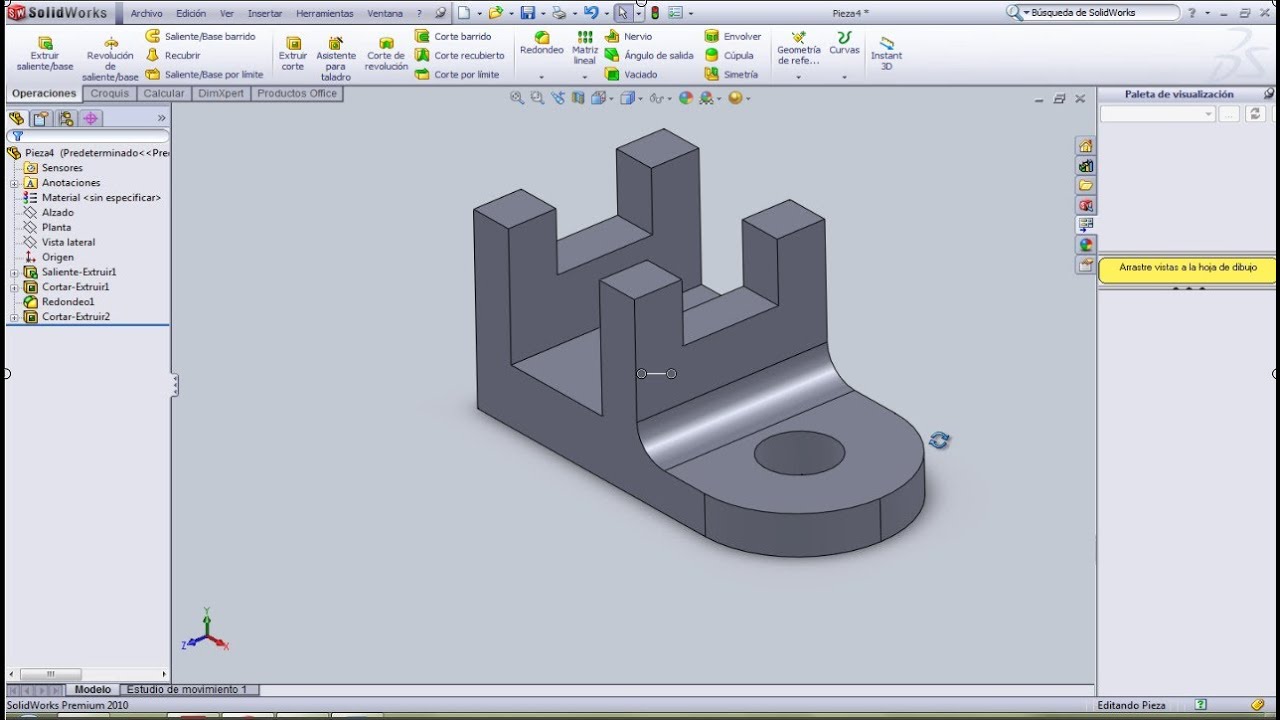
Task: Select the Cúpula dome tool
Action: coord(729,55)
